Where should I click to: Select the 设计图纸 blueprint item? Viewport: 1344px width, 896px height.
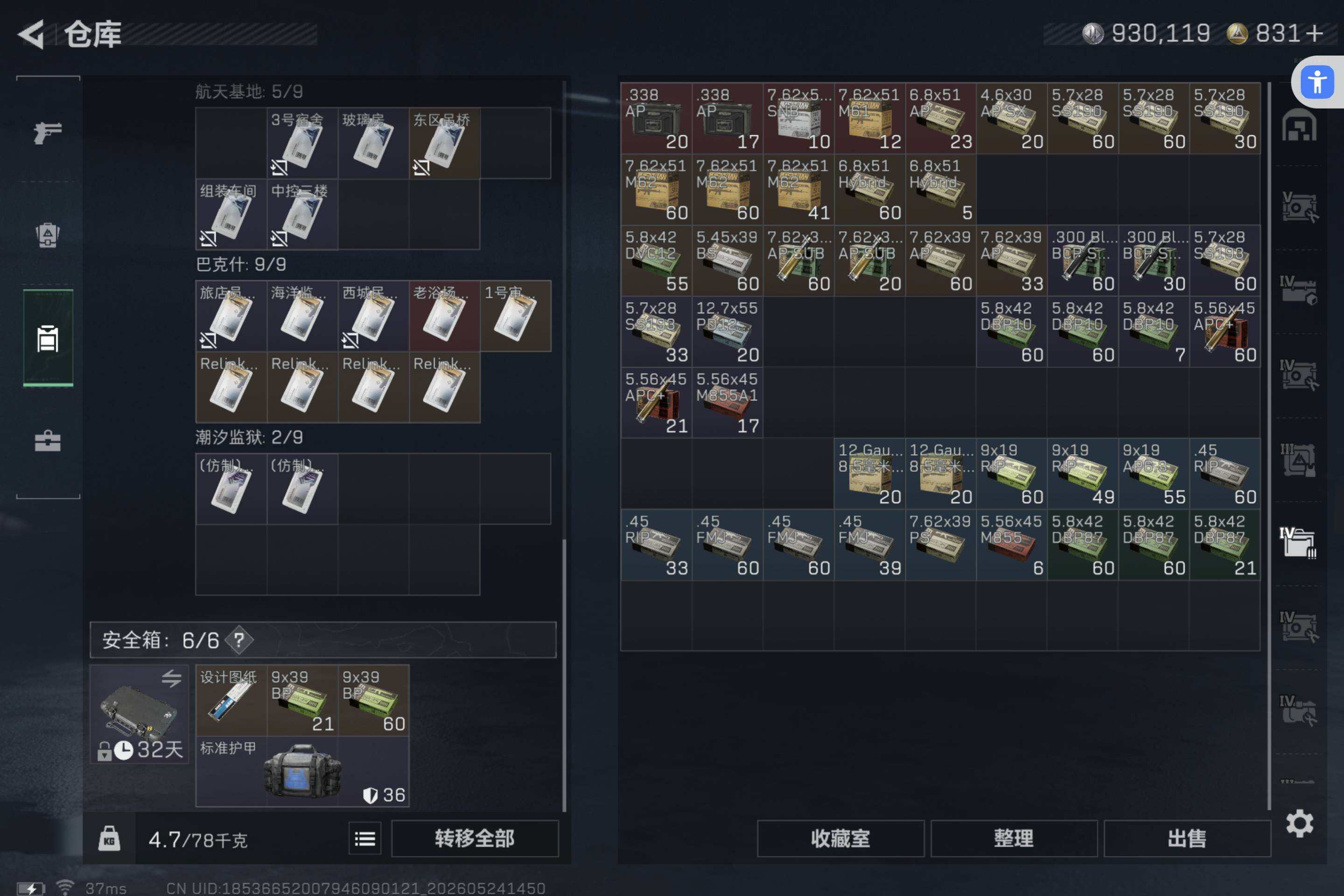(231, 700)
